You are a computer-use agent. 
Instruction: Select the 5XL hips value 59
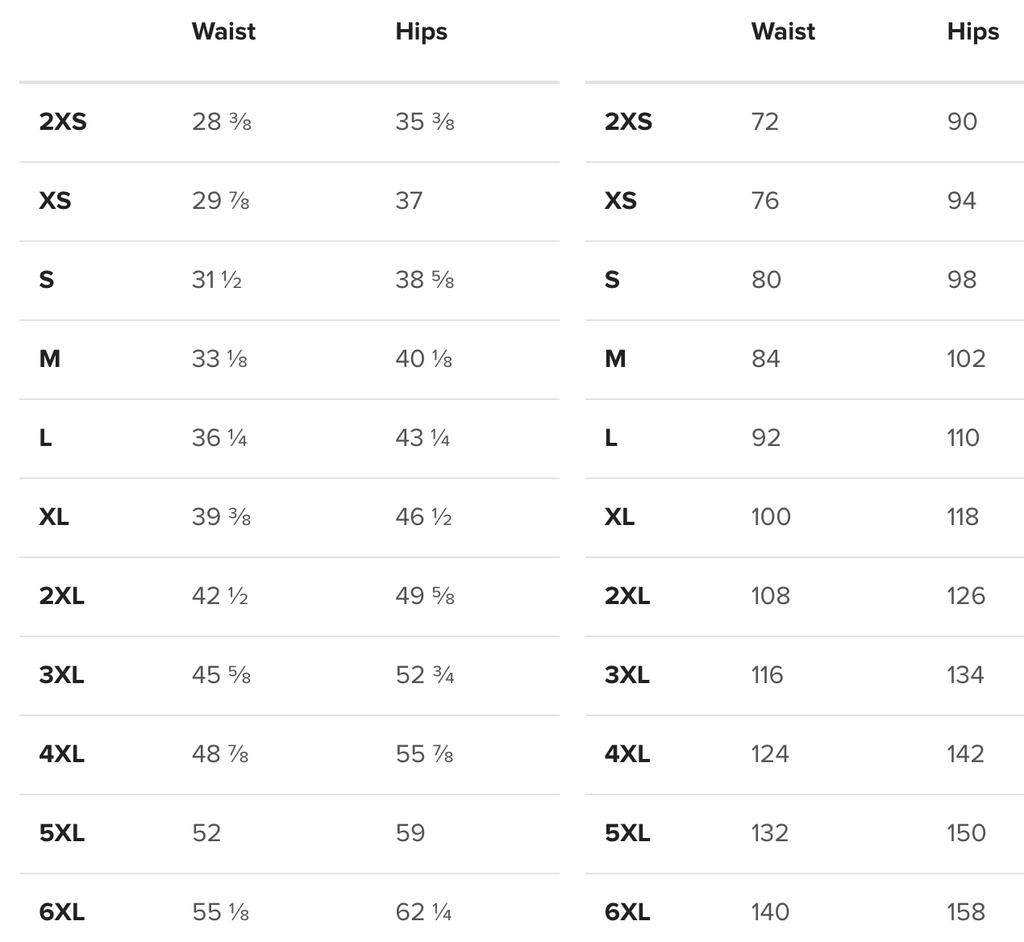[x=410, y=833]
